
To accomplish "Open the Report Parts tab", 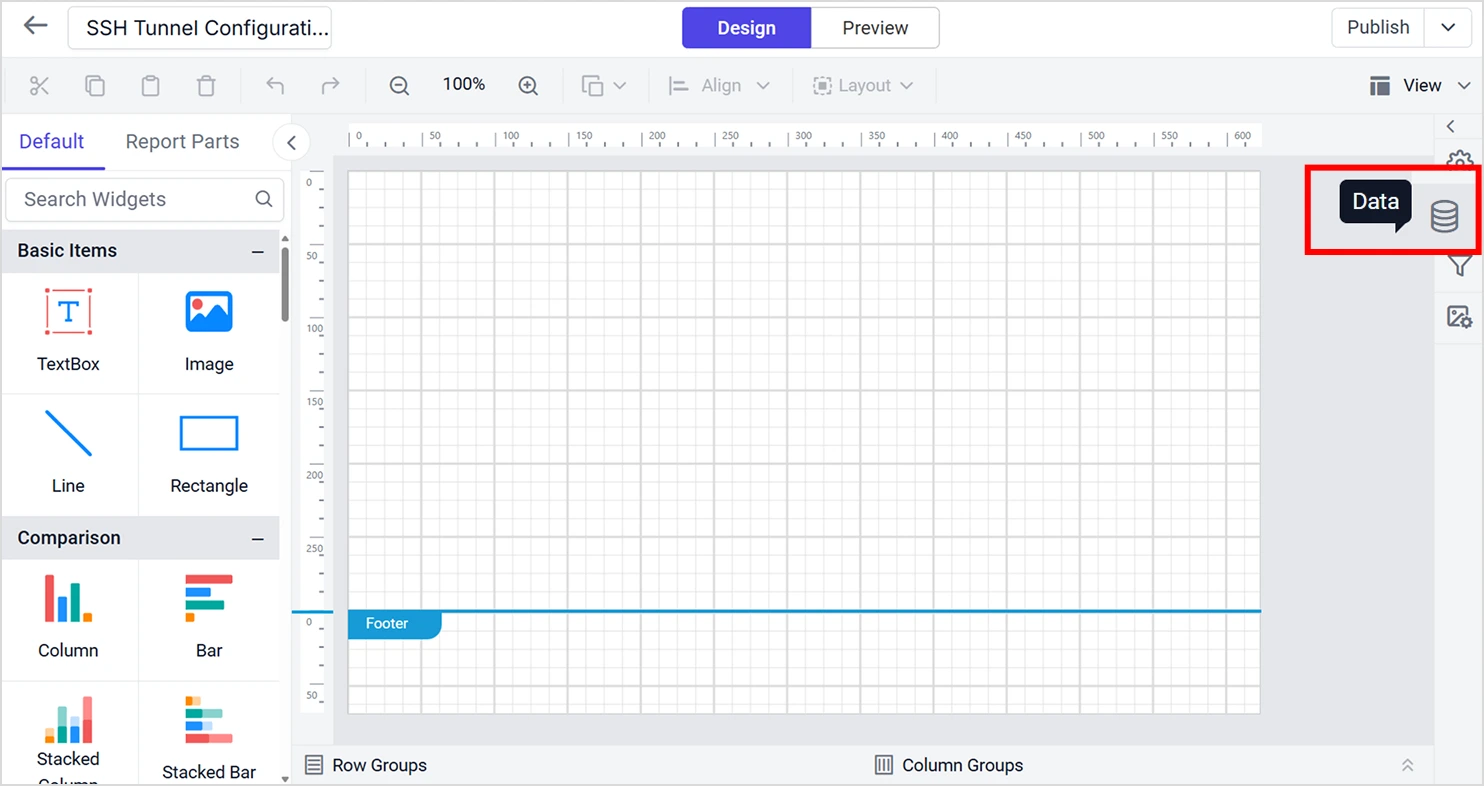I will 181,142.
